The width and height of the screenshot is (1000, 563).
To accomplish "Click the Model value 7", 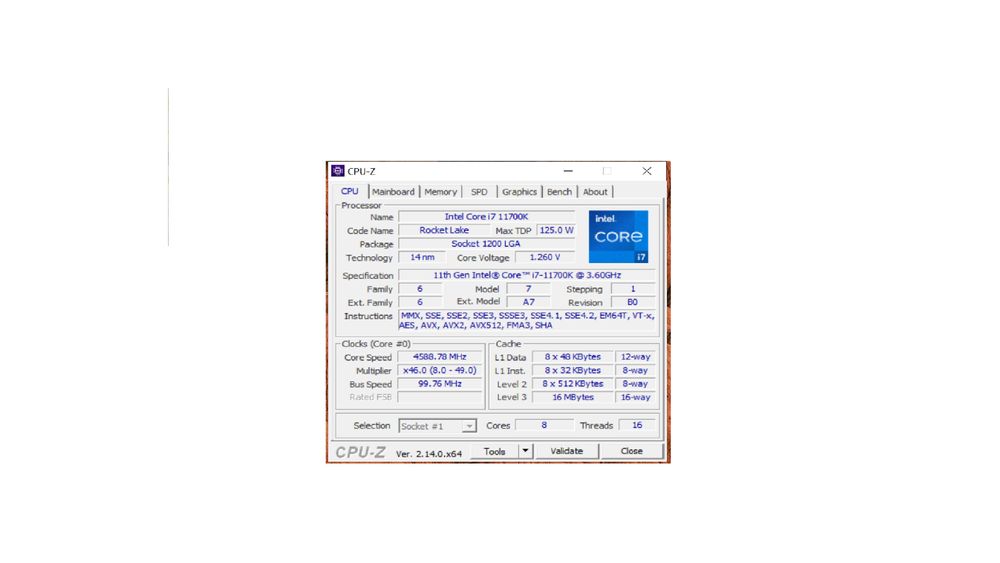I will tap(529, 289).
